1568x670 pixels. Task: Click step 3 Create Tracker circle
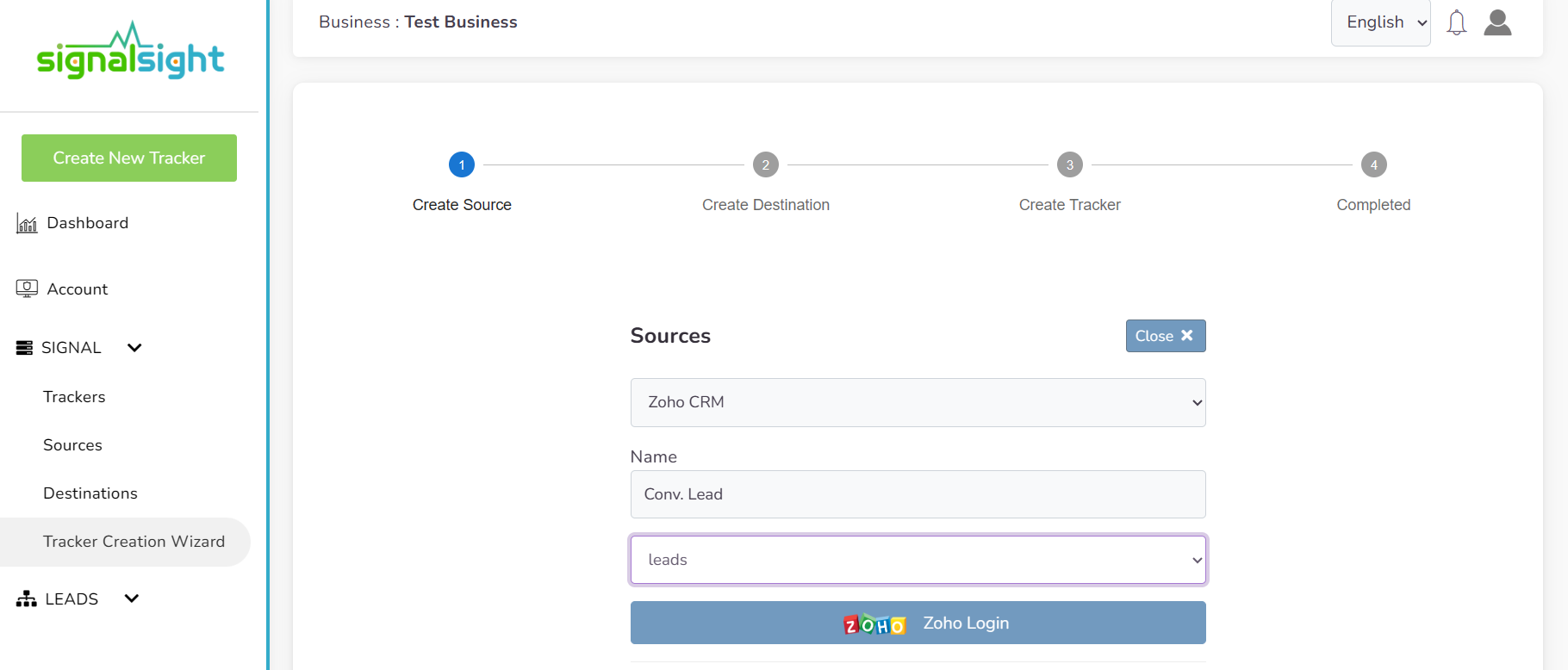(1070, 164)
